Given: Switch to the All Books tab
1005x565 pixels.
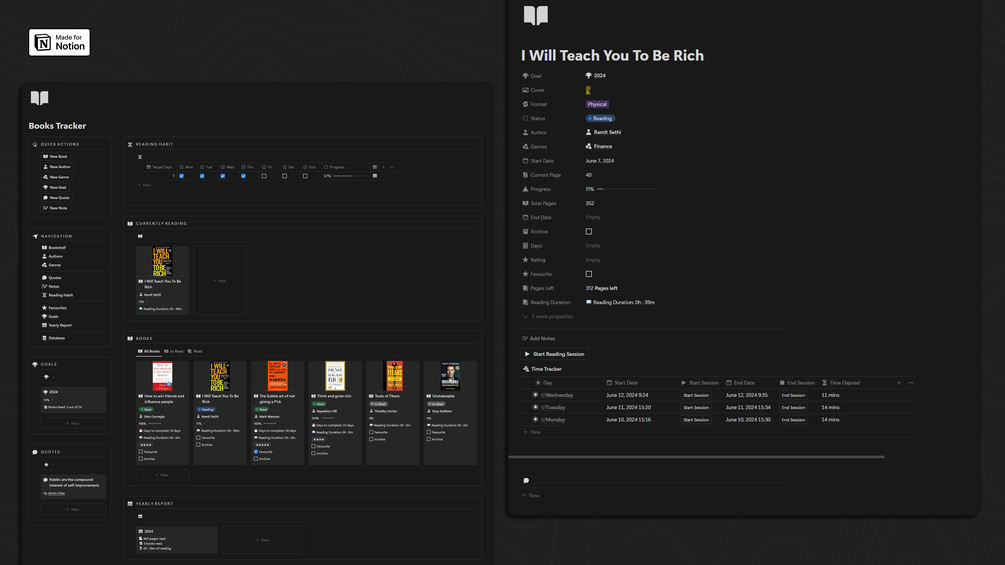Looking at the screenshot, I should (149, 351).
